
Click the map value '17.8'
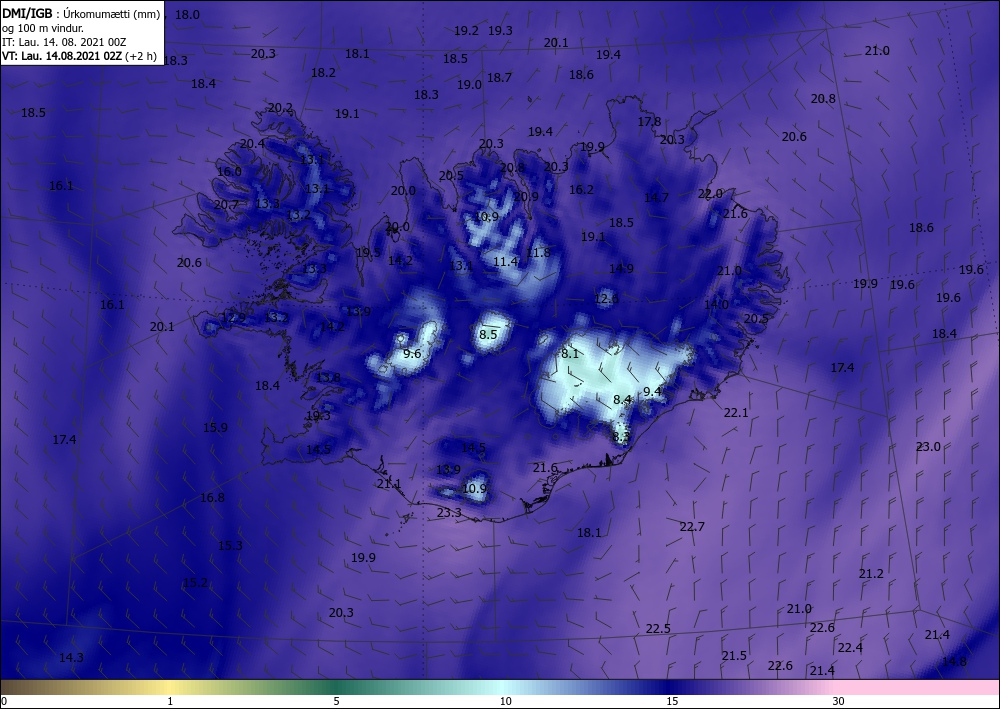click(x=649, y=122)
